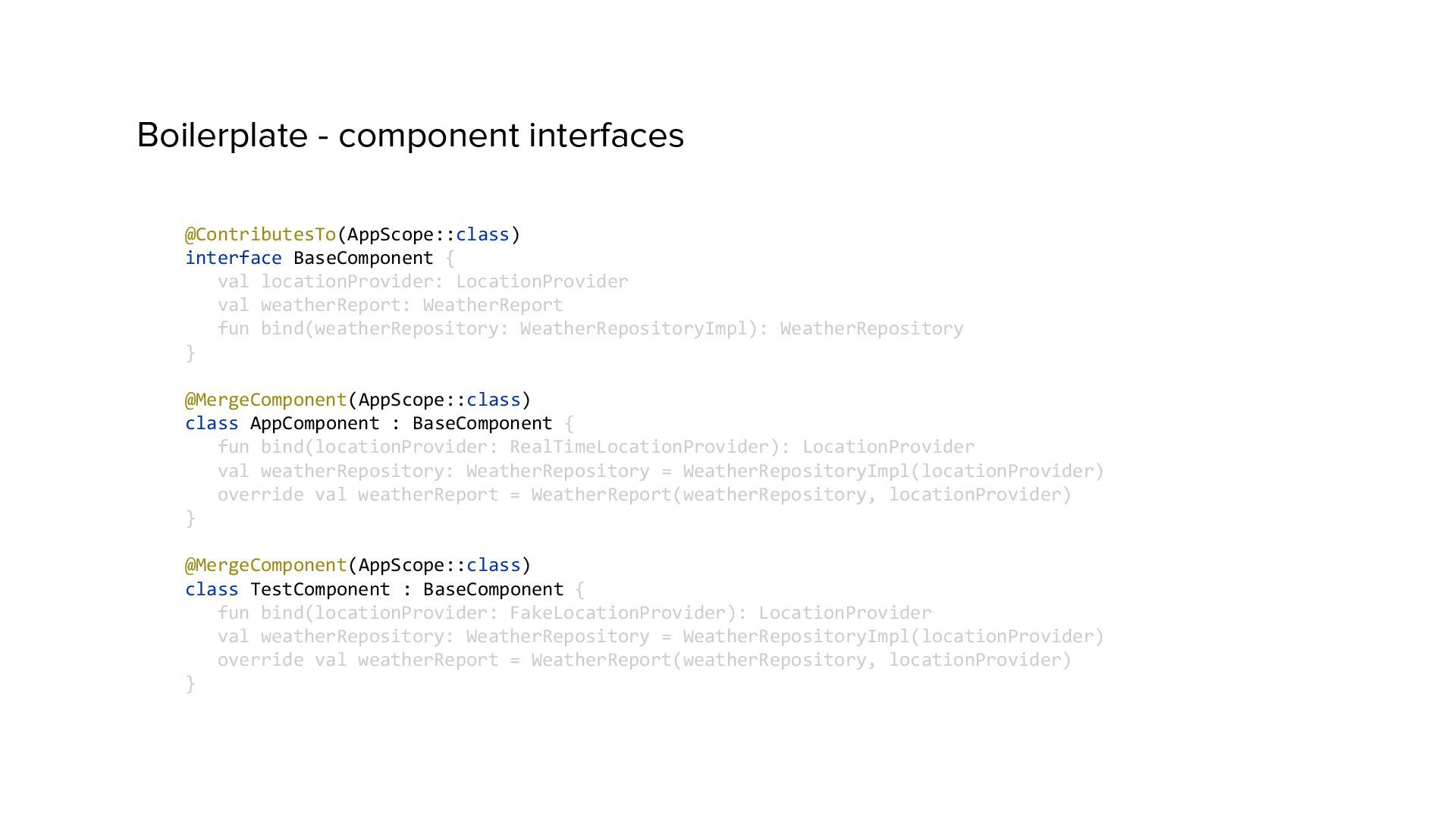The height and width of the screenshot is (819, 1456).
Task: Click the @MergeComponent annotation above TestComponent
Action: 265,565
